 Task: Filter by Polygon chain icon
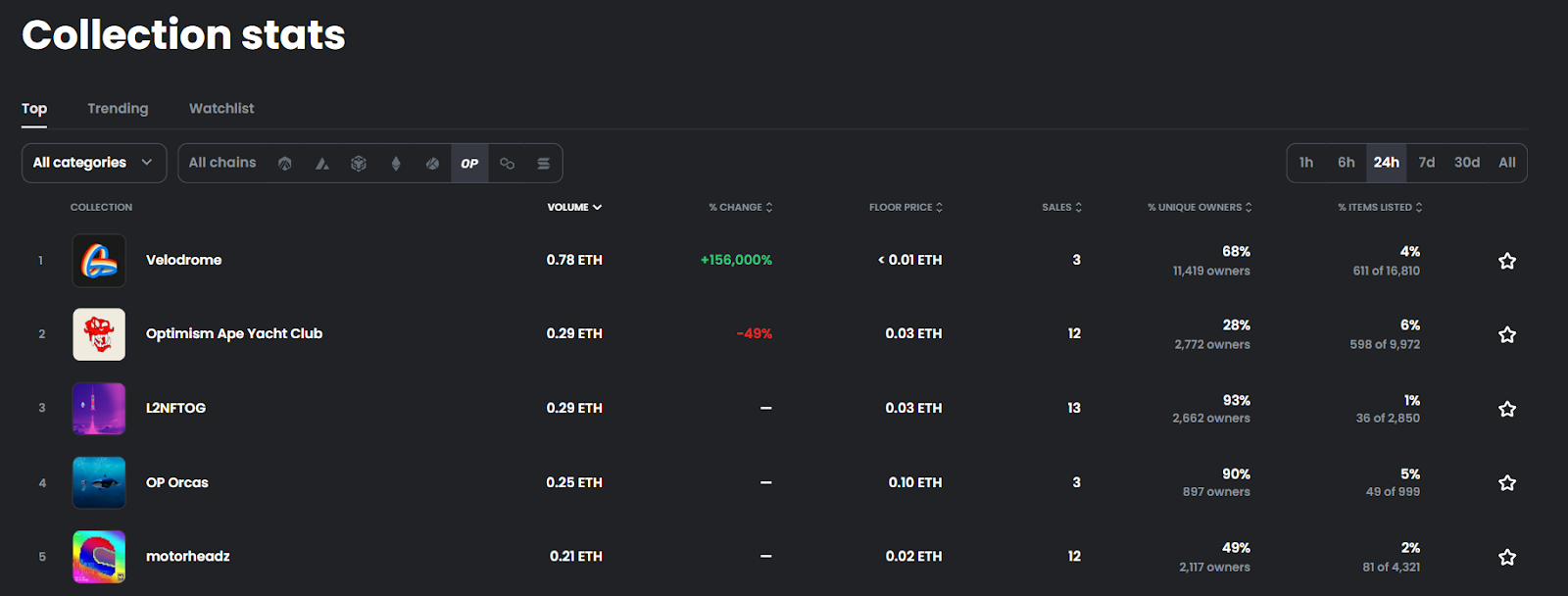[507, 164]
